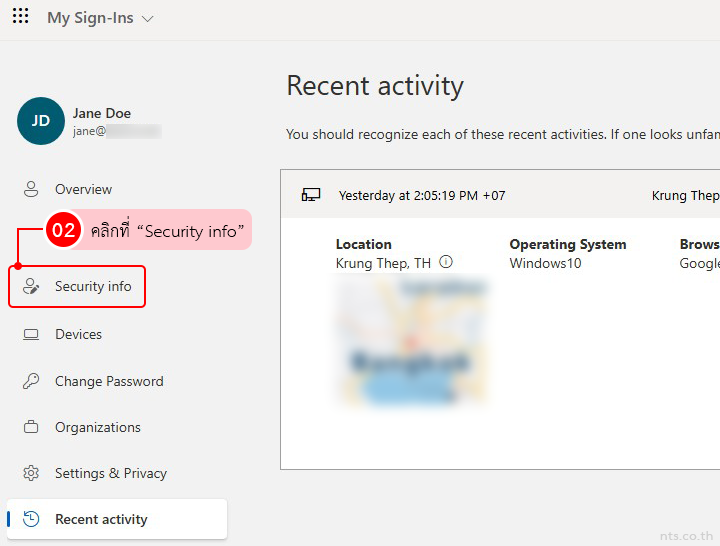The height and width of the screenshot is (546, 720).
Task: Expand the My Sign-Ins chevron dropdown
Action: [x=148, y=19]
